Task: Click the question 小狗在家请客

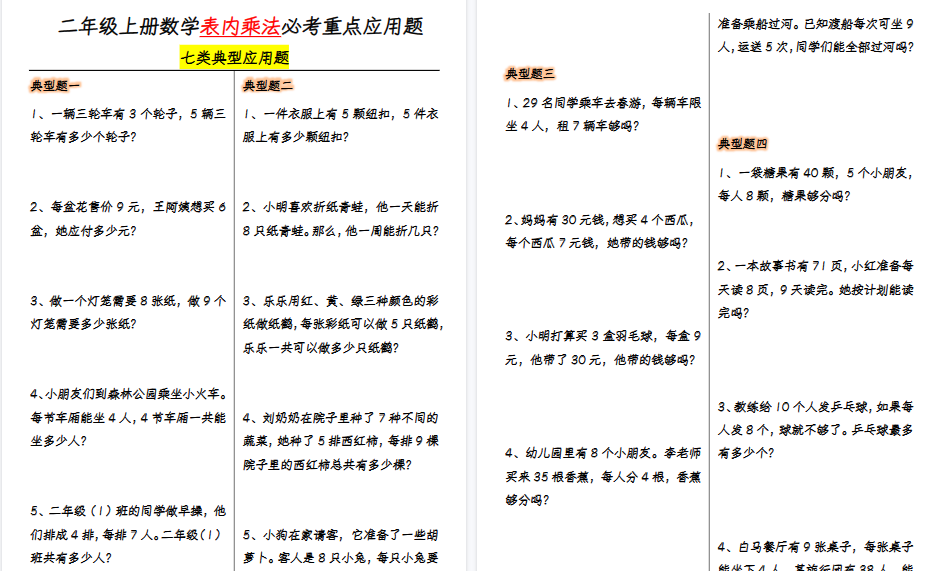Action: 341,546
